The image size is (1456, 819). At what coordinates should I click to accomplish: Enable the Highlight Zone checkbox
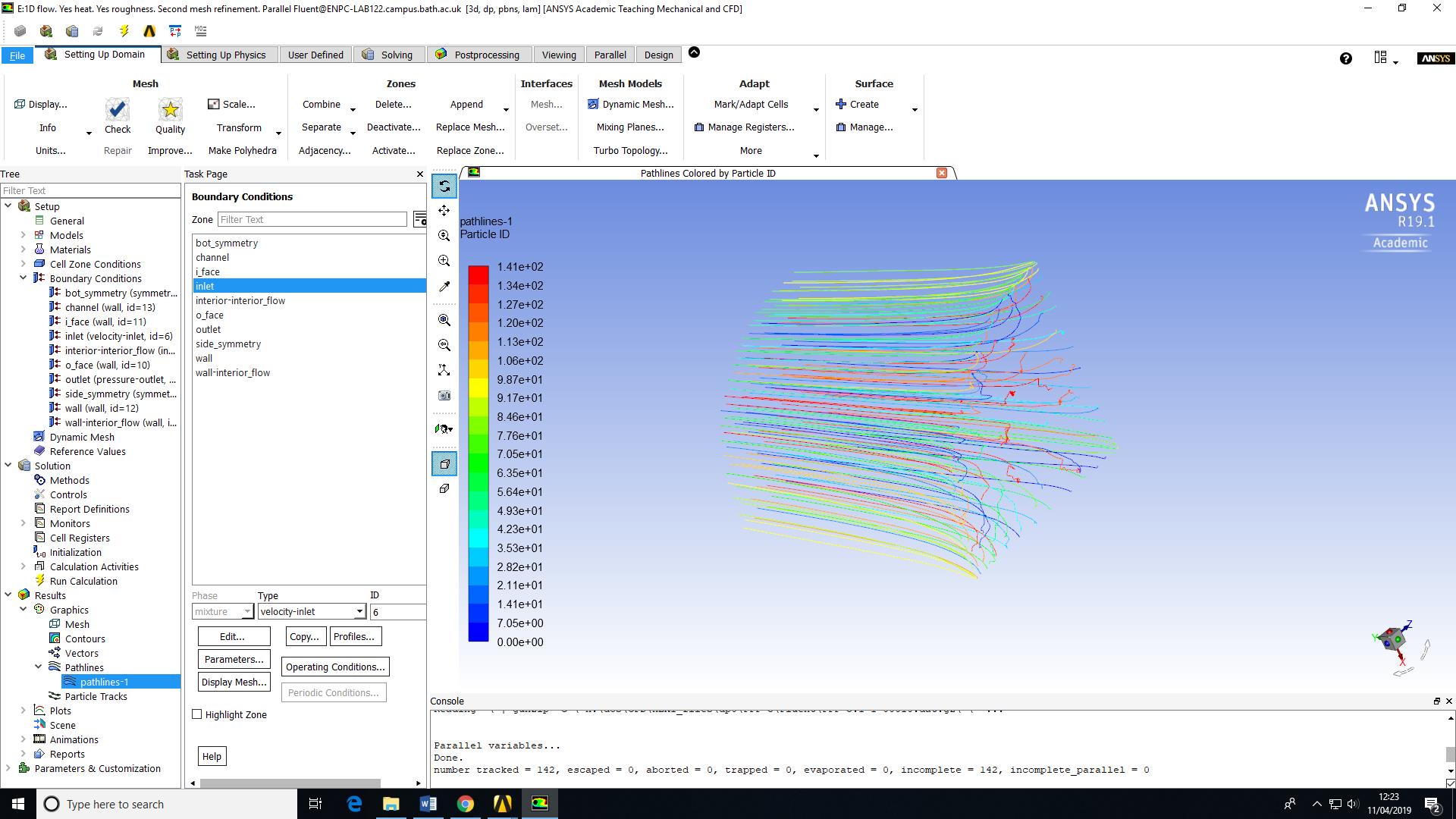pyautogui.click(x=197, y=714)
